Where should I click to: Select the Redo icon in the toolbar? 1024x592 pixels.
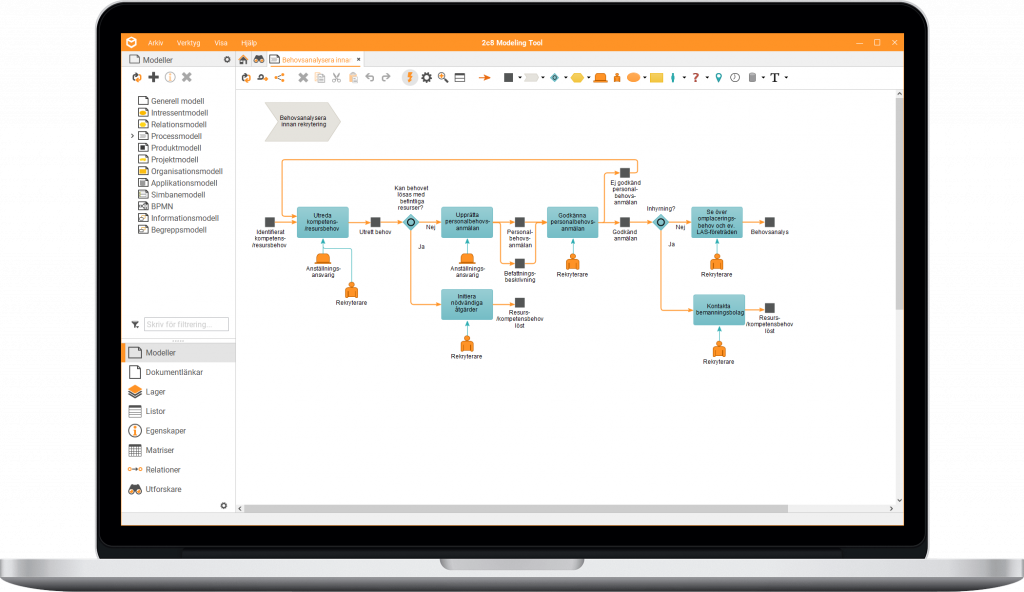(386, 77)
